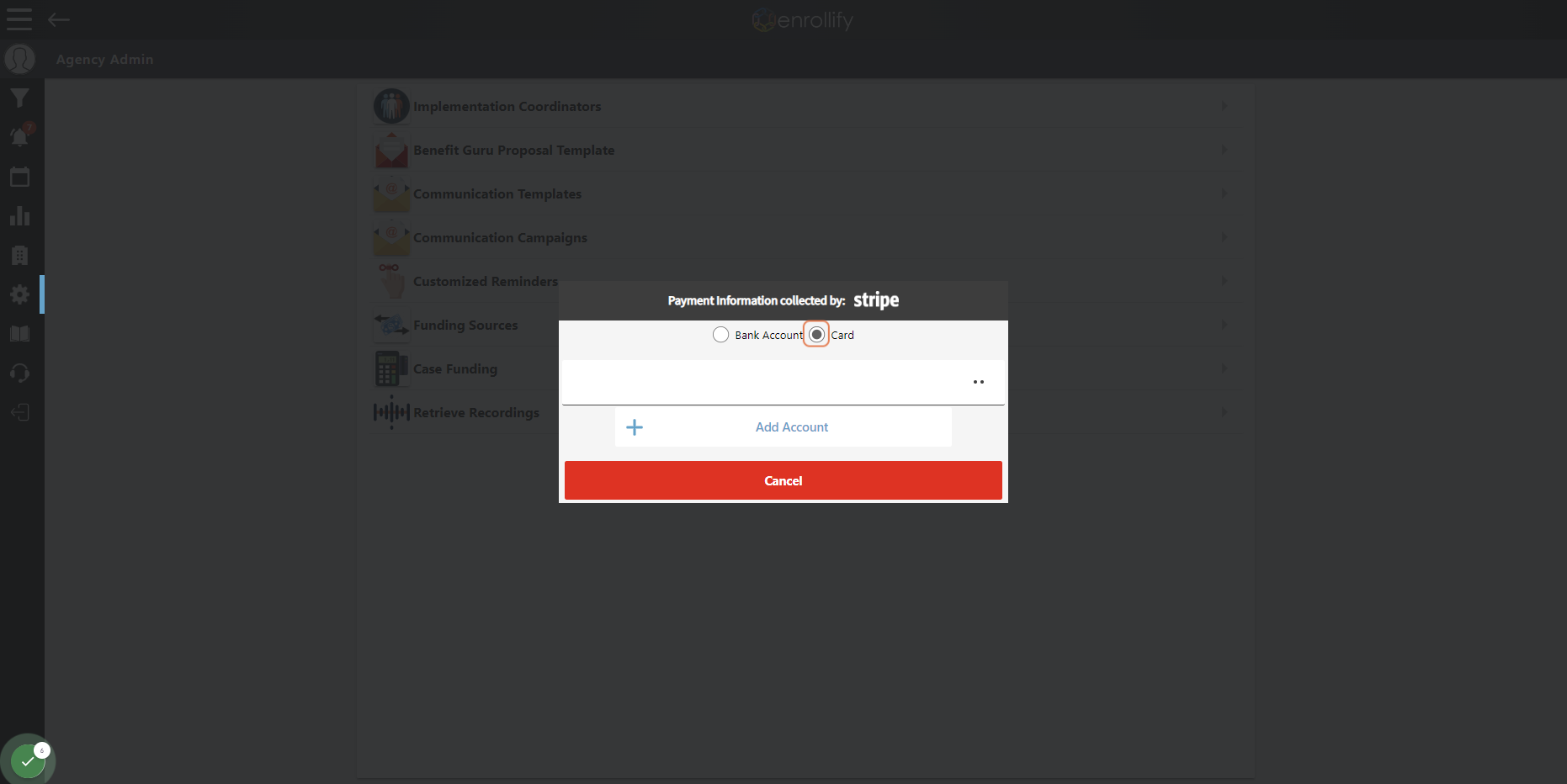Click the Customized Reminders text

(x=486, y=281)
